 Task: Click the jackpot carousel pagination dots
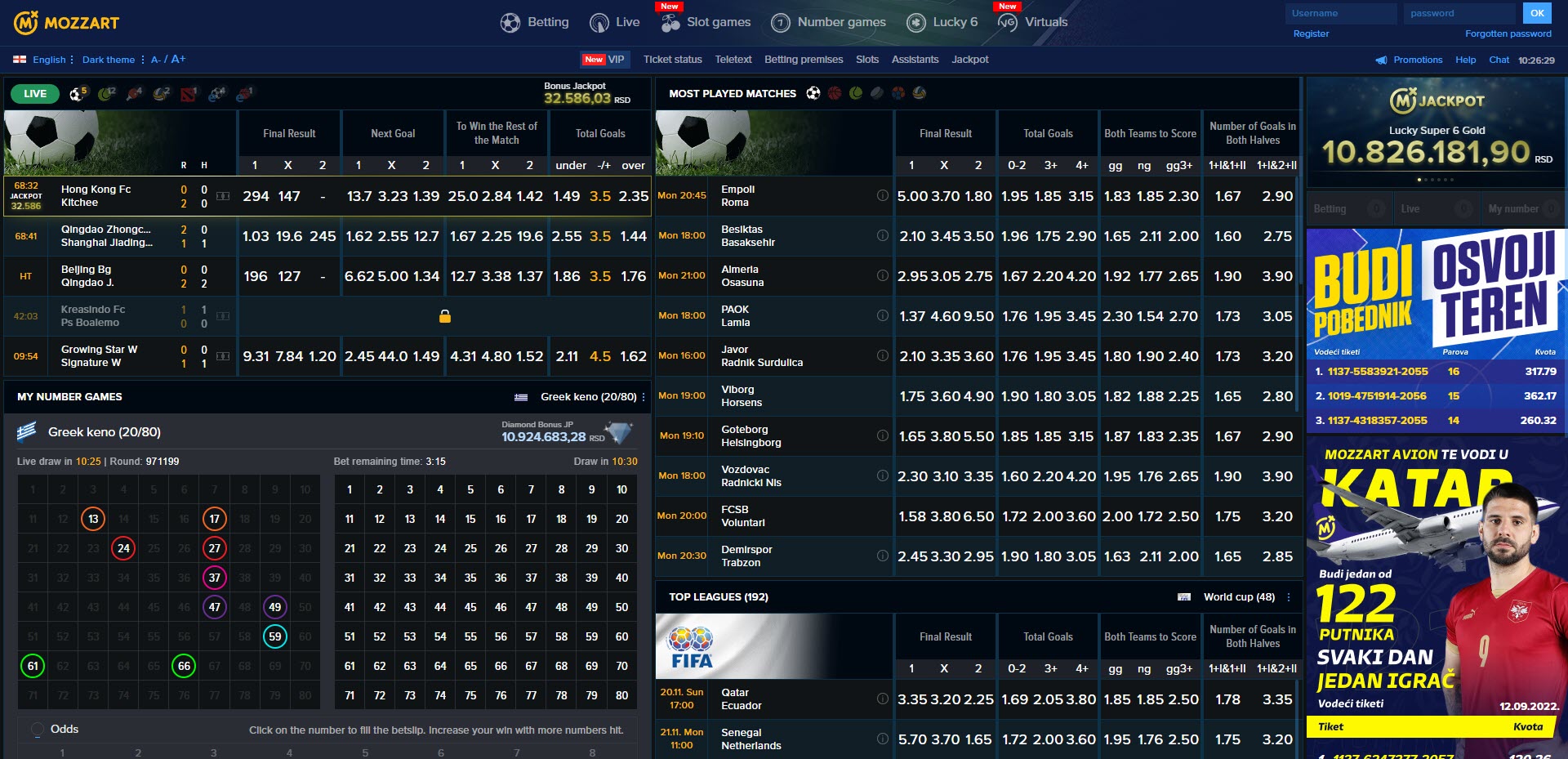coord(1435,180)
